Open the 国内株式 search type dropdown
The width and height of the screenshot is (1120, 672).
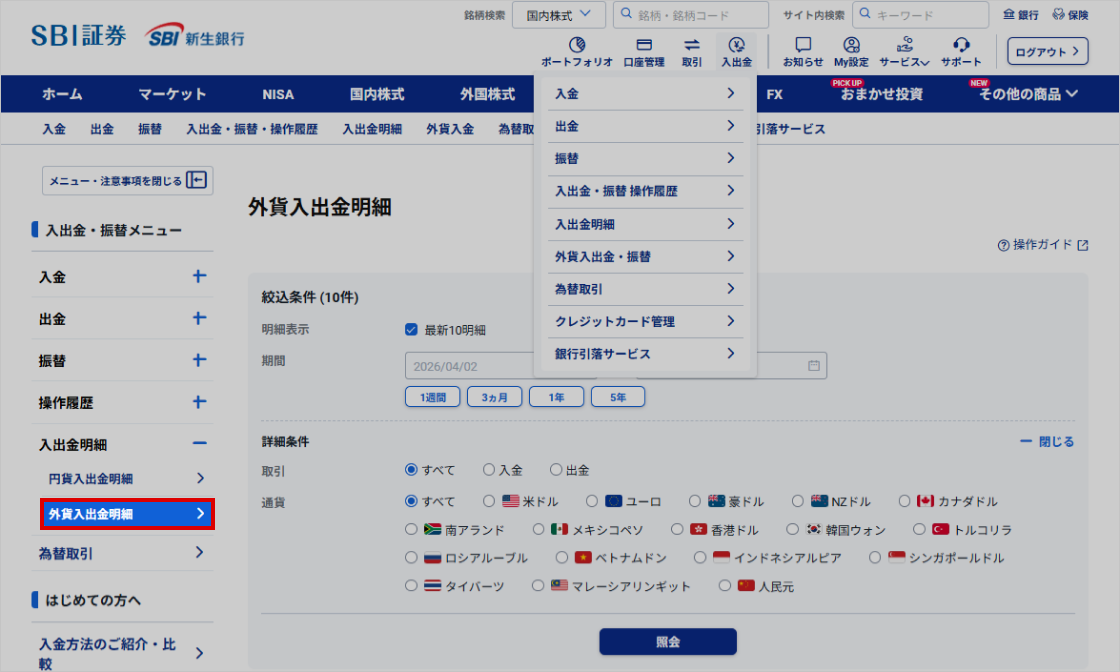[558, 15]
